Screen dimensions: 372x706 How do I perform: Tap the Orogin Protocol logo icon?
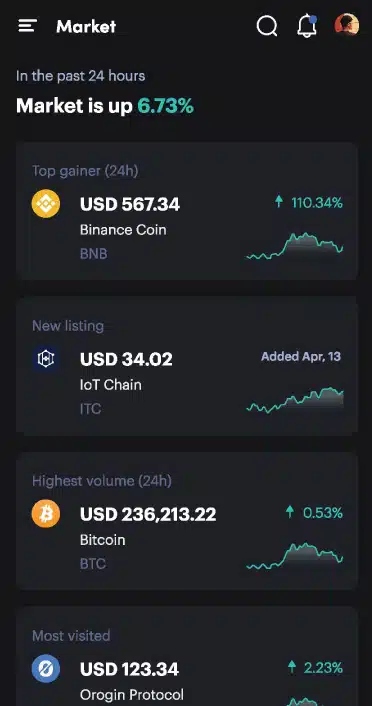coord(45,669)
